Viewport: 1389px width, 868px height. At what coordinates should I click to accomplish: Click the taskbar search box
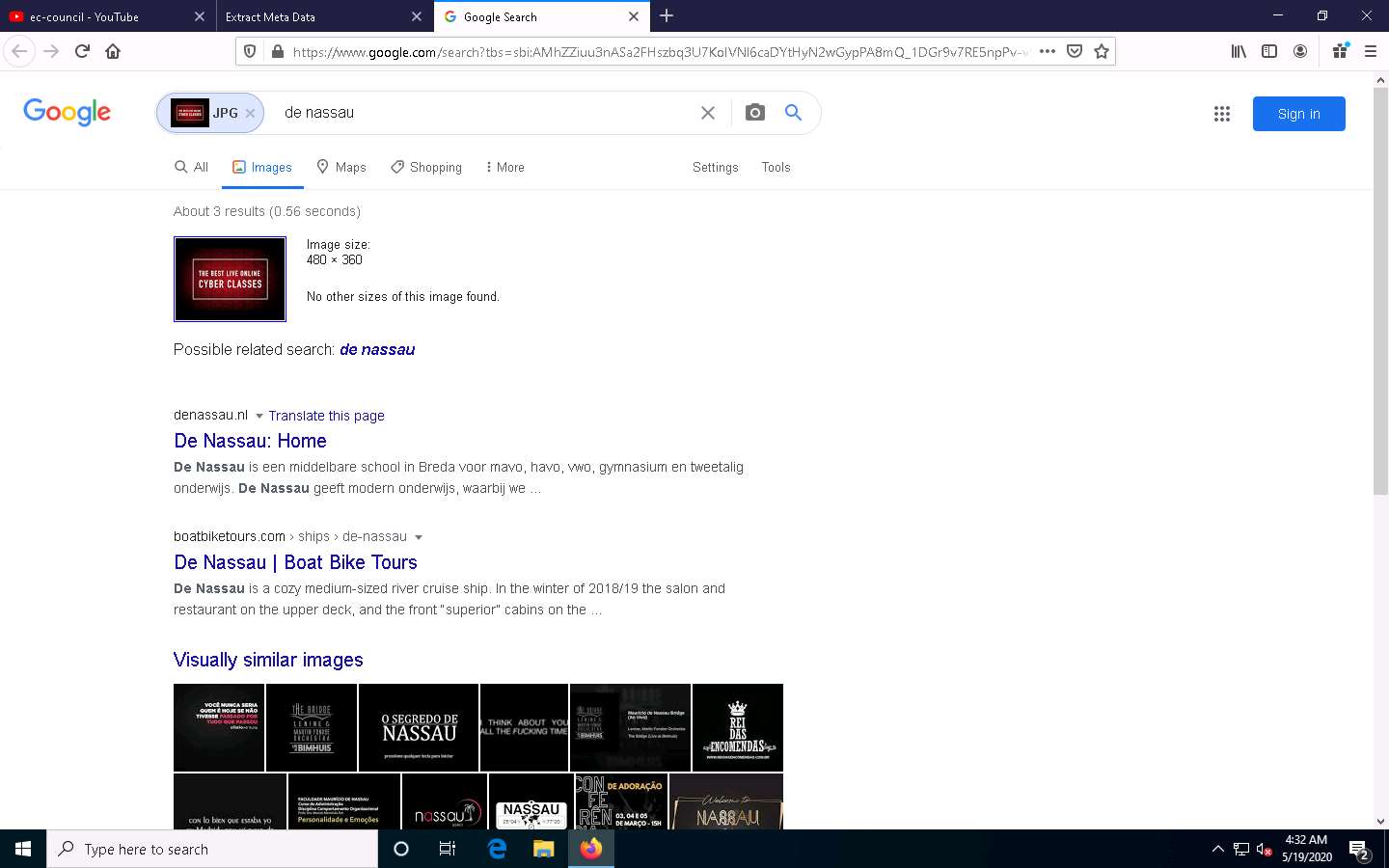(212, 849)
